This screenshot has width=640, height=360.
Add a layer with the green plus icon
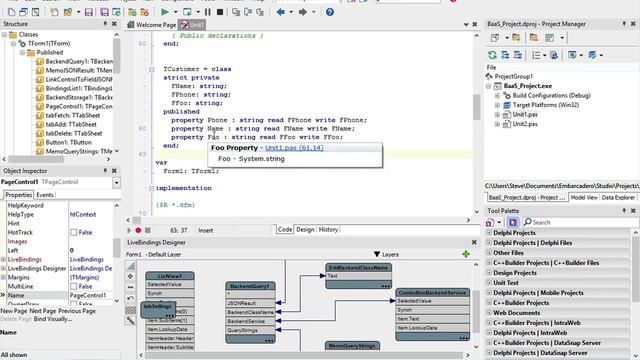pyautogui.click(x=466, y=254)
